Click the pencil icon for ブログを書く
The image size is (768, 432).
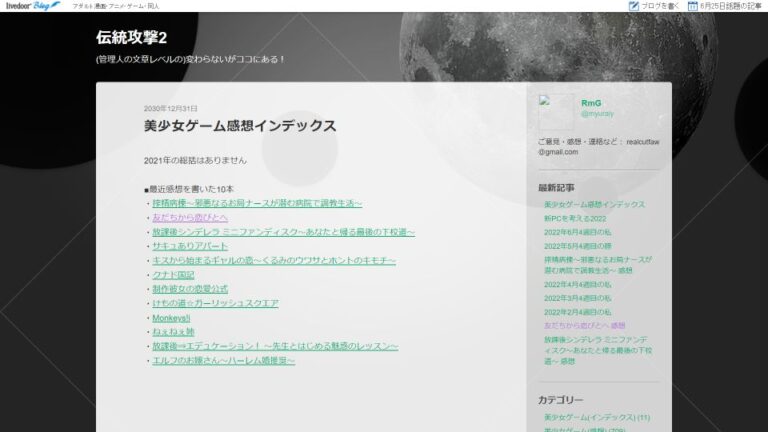tap(633, 6)
